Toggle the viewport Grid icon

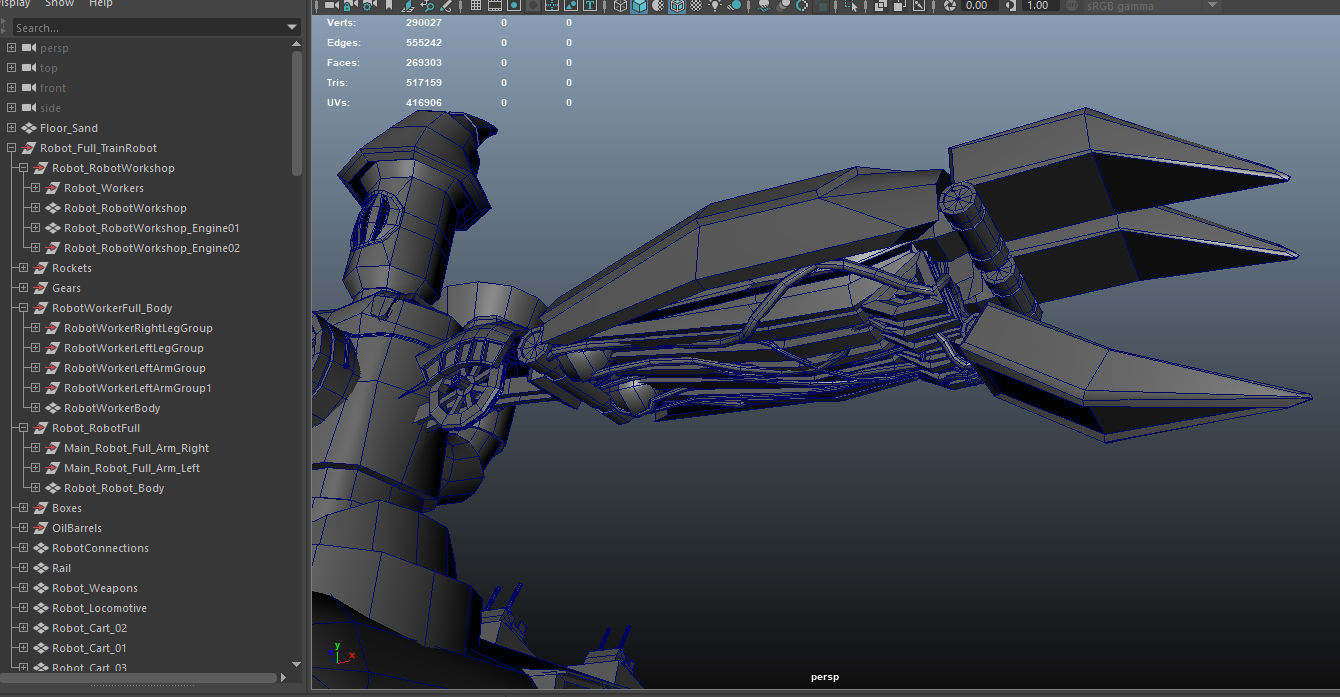475,5
